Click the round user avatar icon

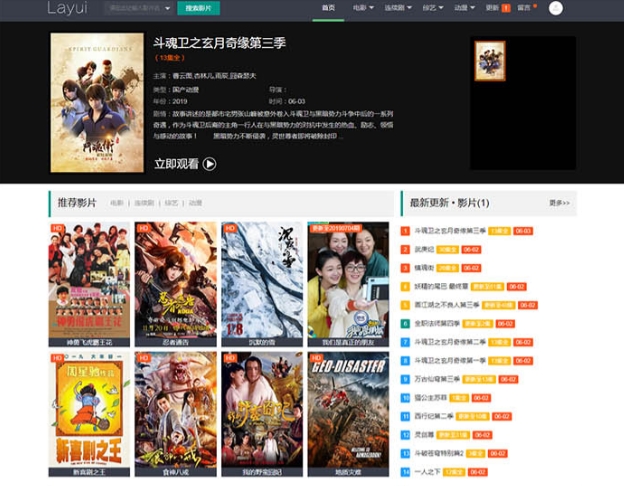pyautogui.click(x=556, y=8)
